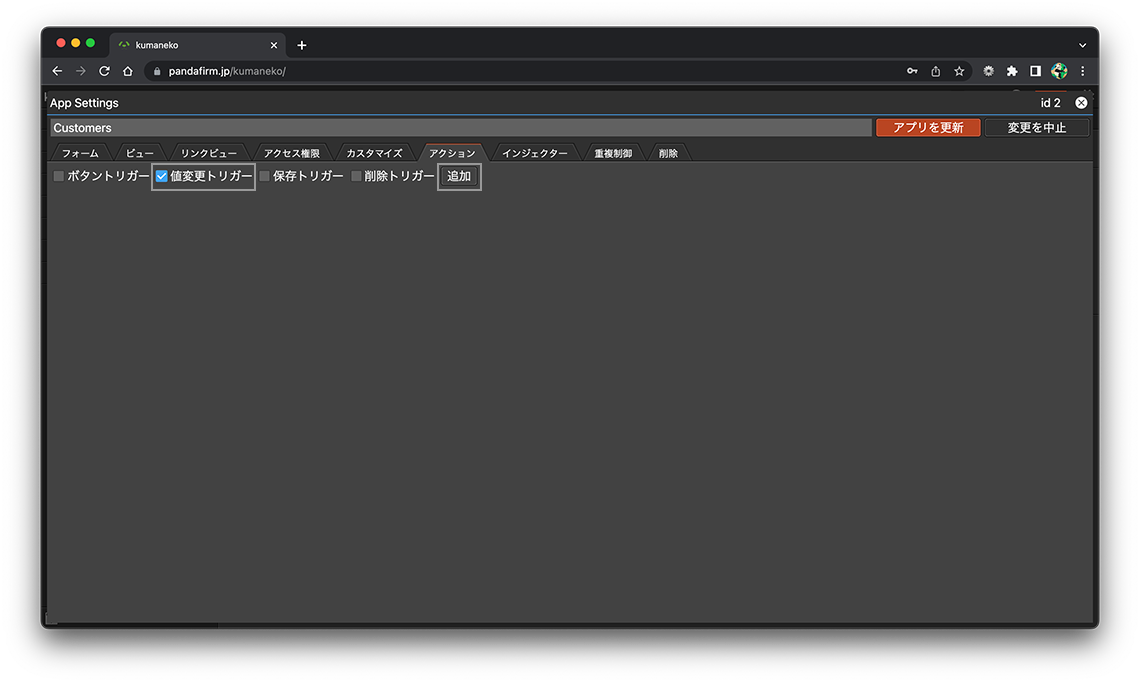Close the App Settings dialog

[x=1081, y=103]
